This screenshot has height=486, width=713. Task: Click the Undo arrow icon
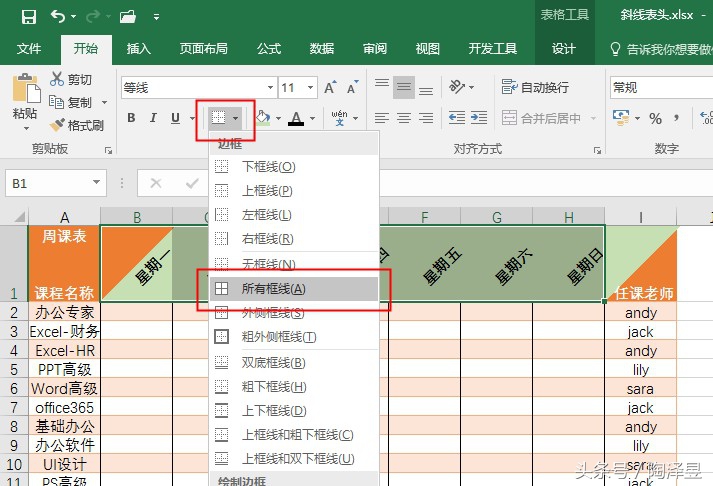(x=58, y=17)
